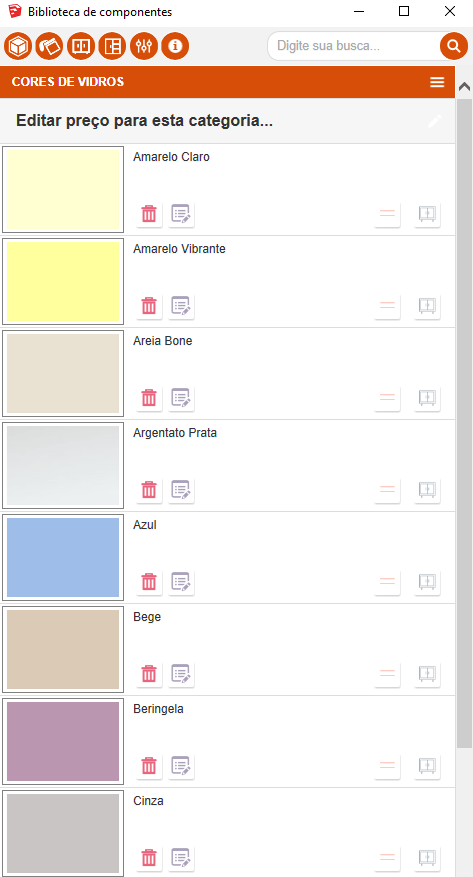Delete the Azul glass color
Viewport: 473px width, 877px height.
(149, 582)
